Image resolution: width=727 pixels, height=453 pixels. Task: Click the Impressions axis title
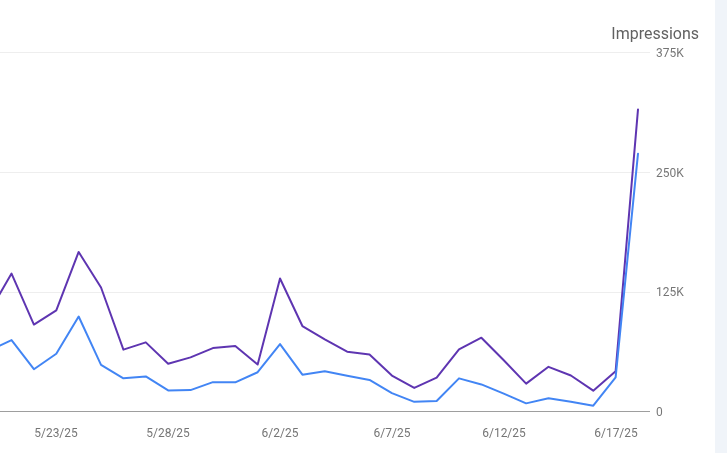point(655,34)
